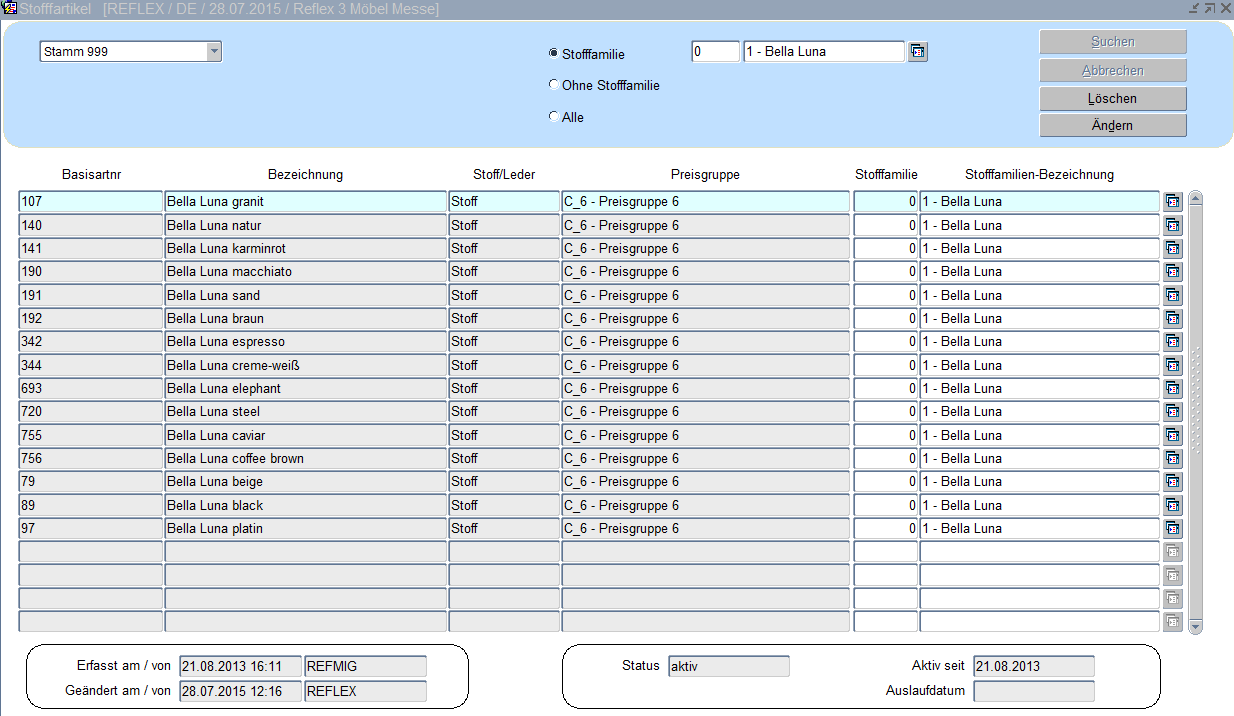The height and width of the screenshot is (716, 1234).
Task: Open lookup icon for Bella Luna espresso row
Action: 1173,342
